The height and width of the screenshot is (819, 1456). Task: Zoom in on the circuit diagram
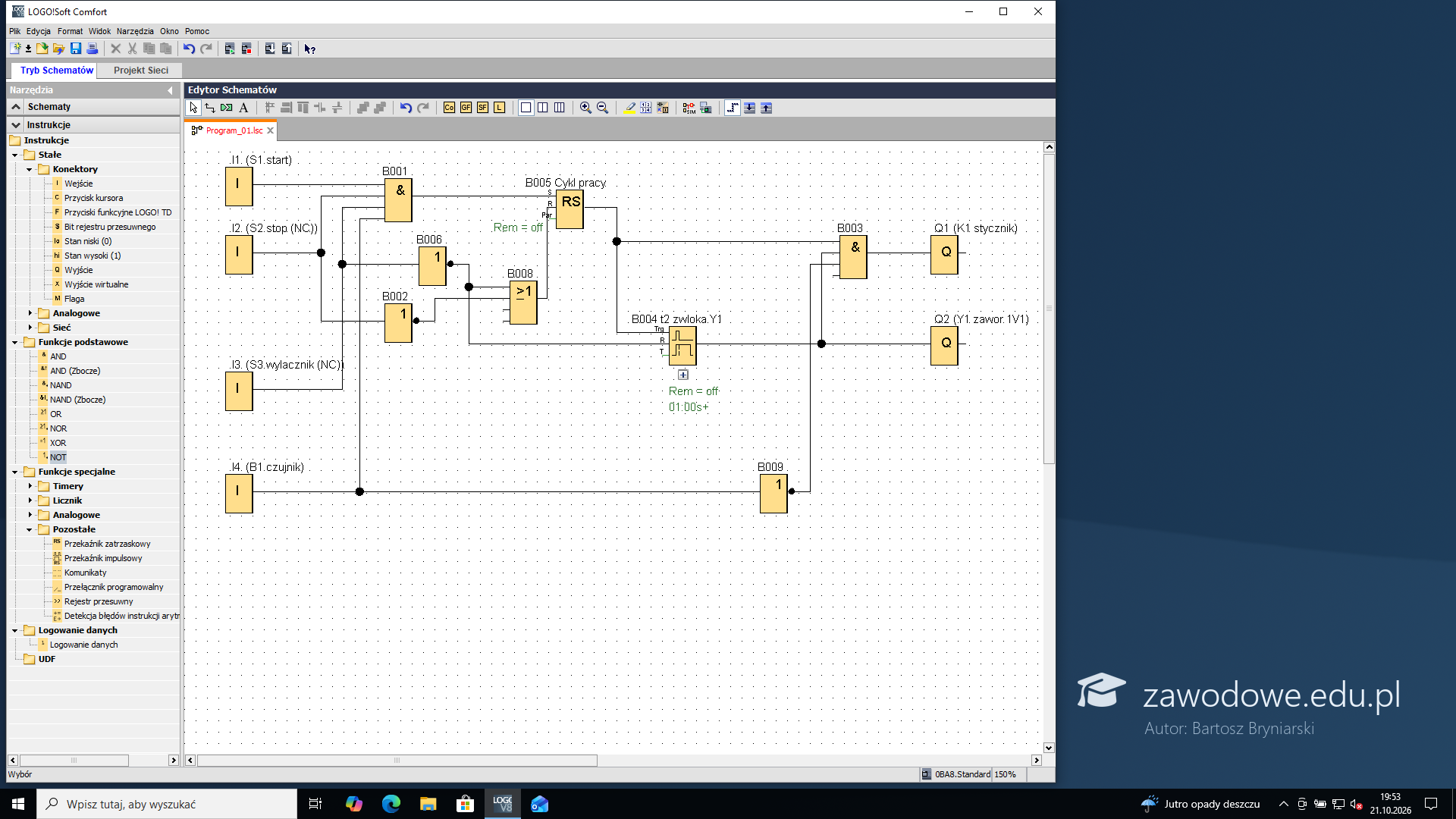coord(585,108)
